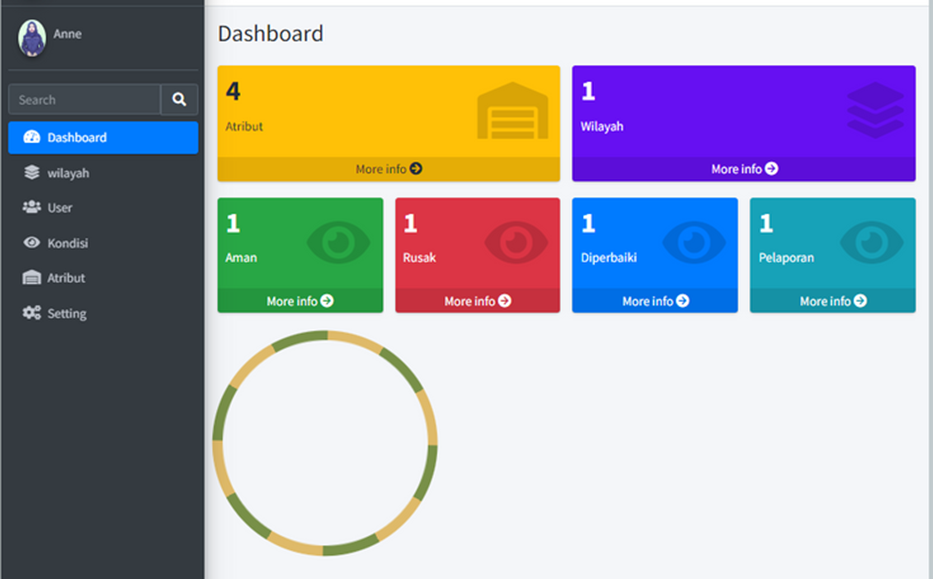Click the eye icon on the Rusak card

pyautogui.click(x=516, y=242)
